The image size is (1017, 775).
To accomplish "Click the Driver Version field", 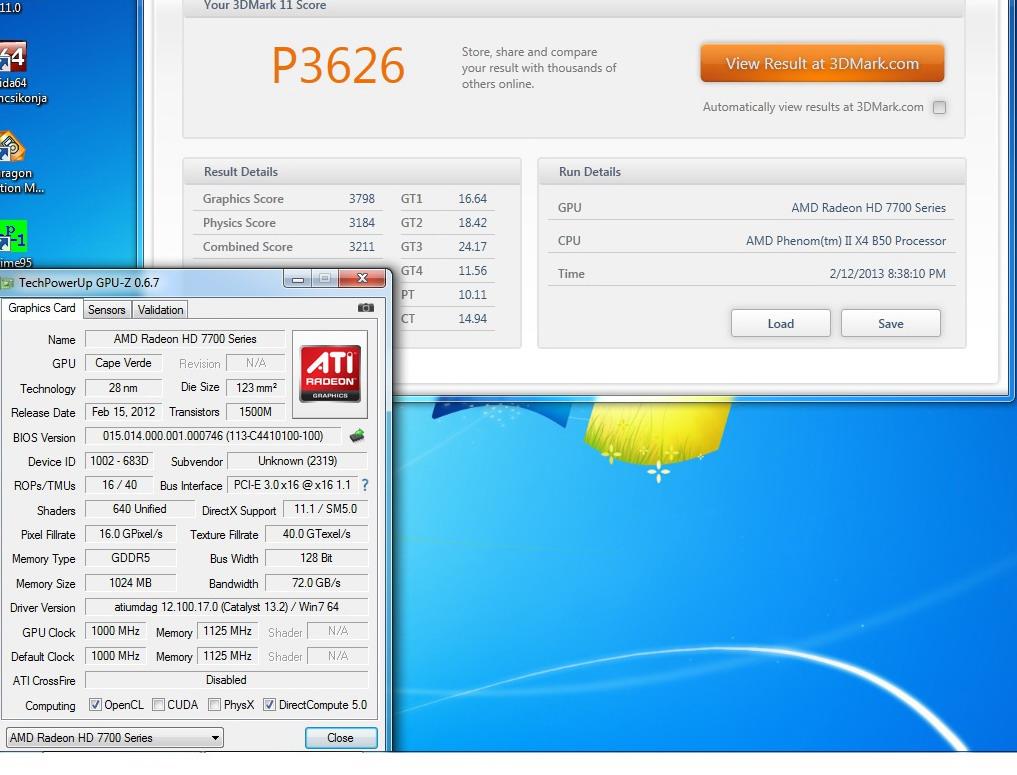I will [x=226, y=607].
